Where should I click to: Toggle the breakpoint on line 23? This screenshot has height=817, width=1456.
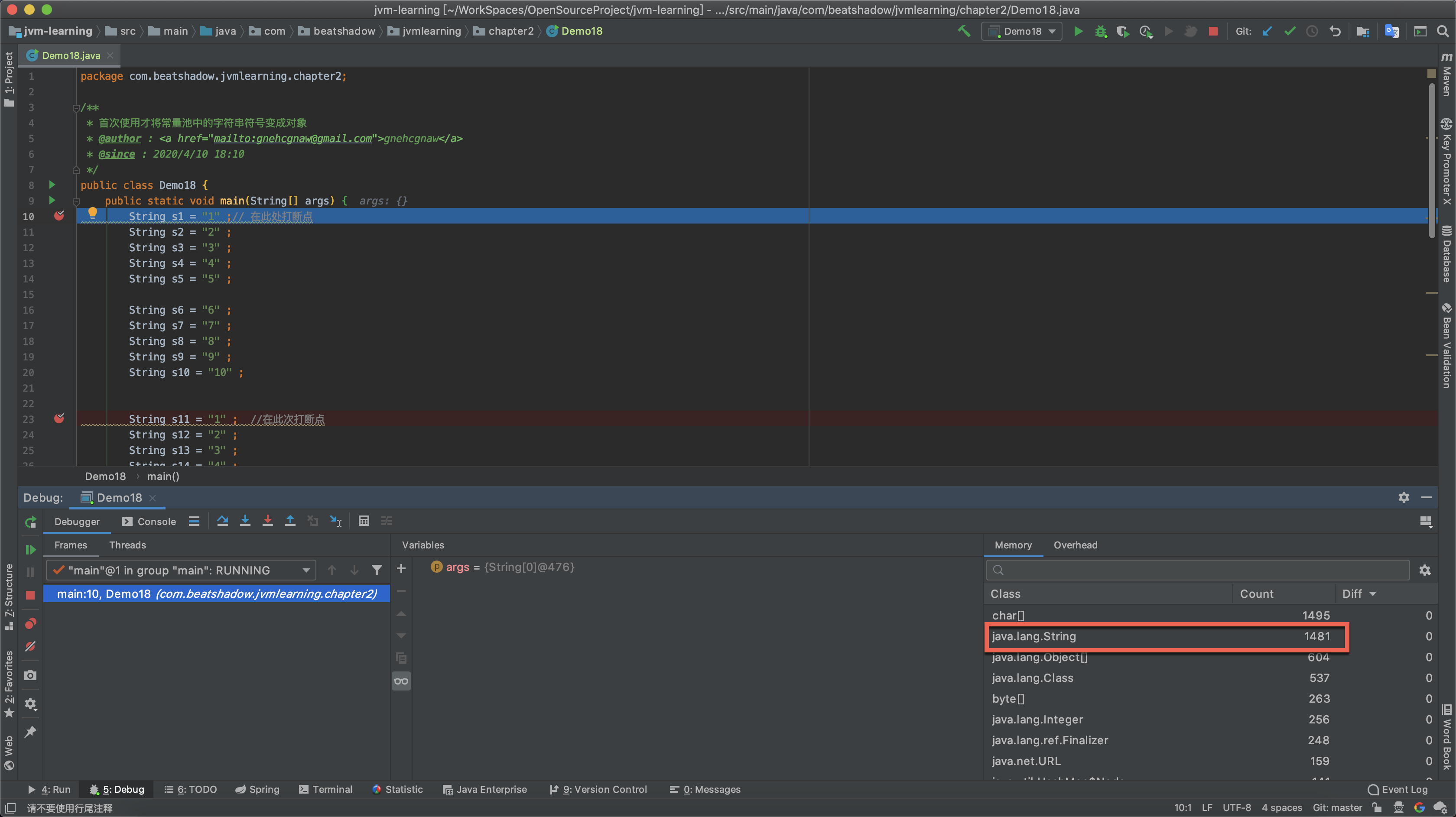click(x=59, y=418)
